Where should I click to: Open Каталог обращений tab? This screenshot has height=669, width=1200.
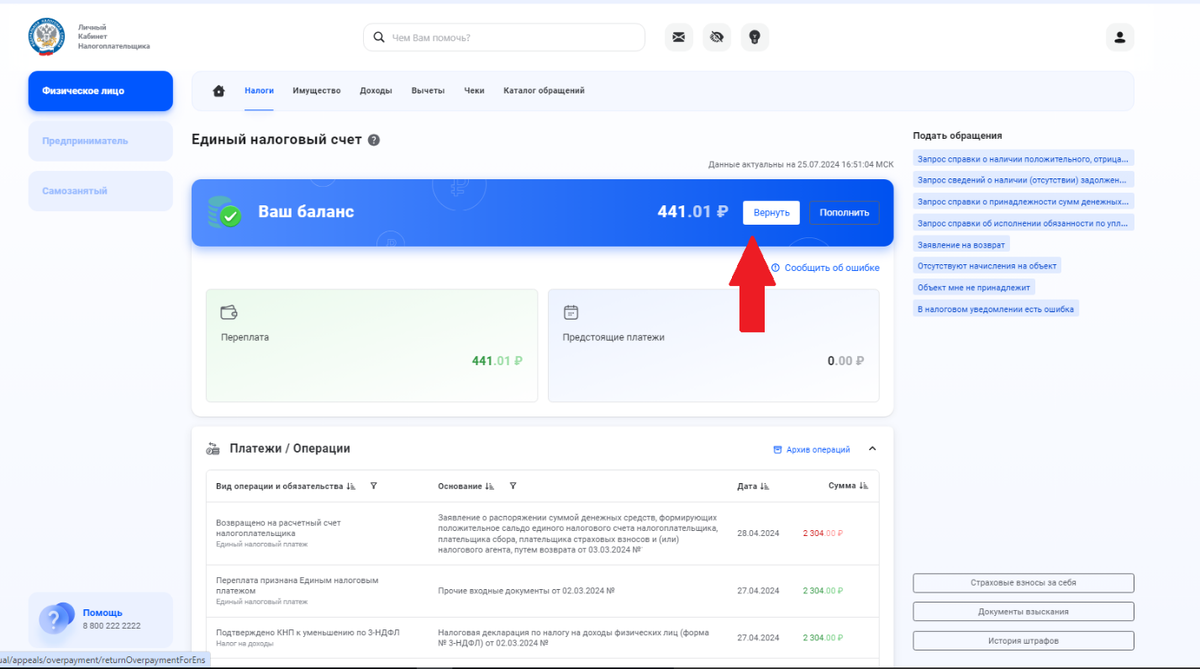pos(544,91)
